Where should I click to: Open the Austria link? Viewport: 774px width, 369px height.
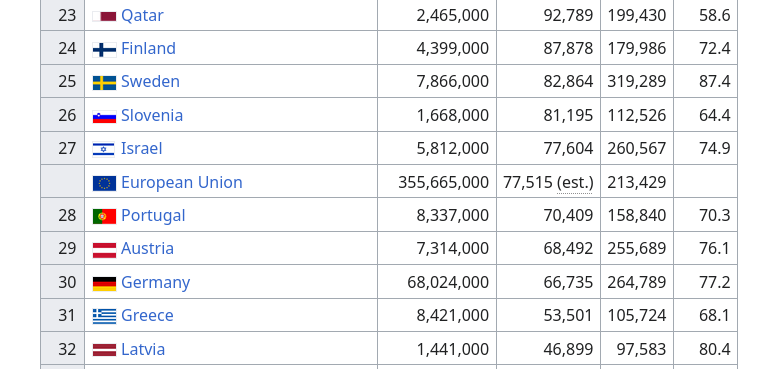(x=147, y=248)
